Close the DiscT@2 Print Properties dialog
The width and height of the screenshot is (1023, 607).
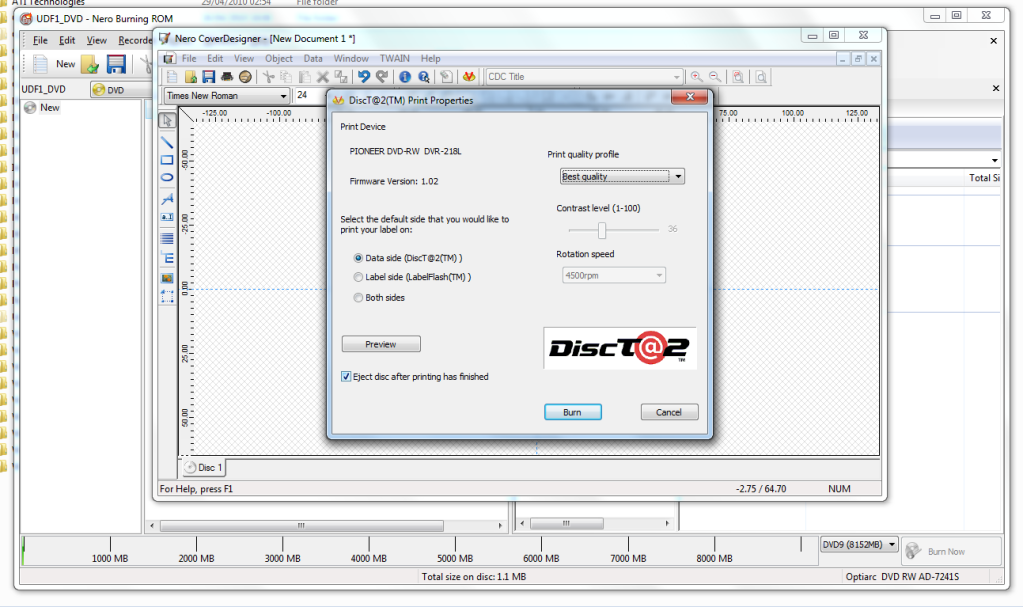pos(690,97)
